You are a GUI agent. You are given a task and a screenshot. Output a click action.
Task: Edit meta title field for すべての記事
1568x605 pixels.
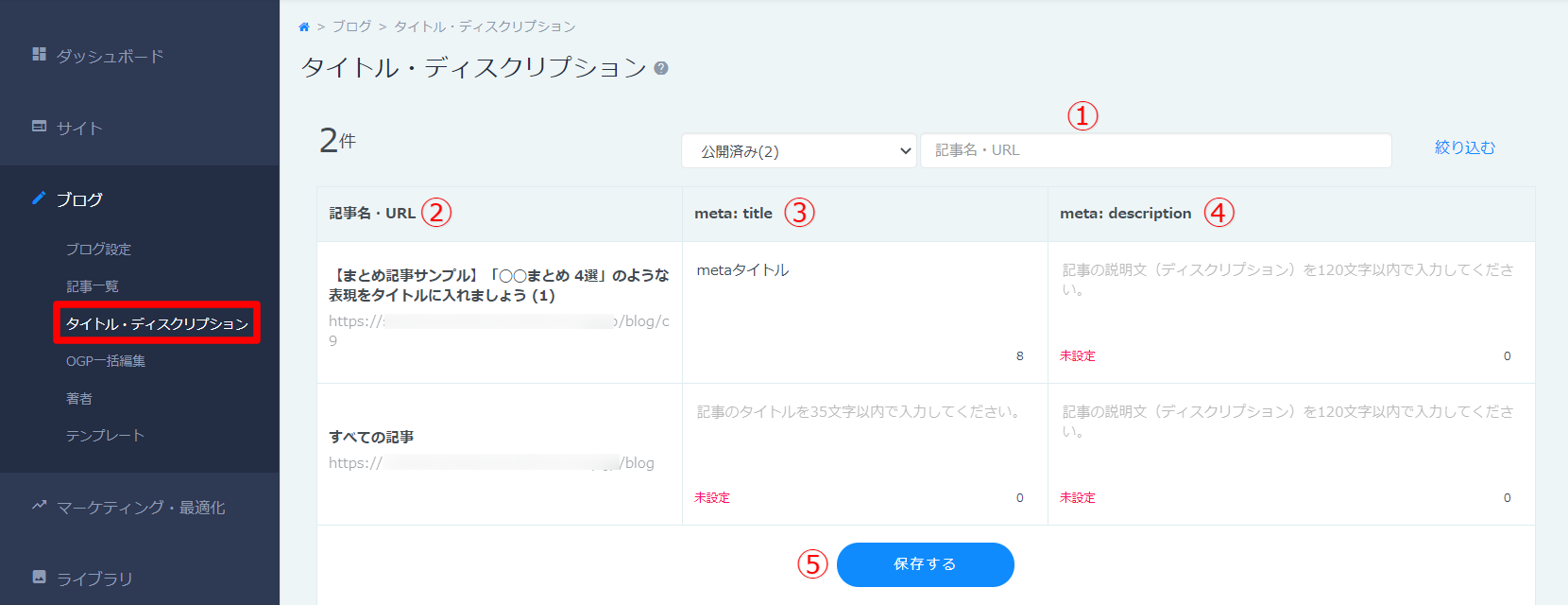[865, 442]
